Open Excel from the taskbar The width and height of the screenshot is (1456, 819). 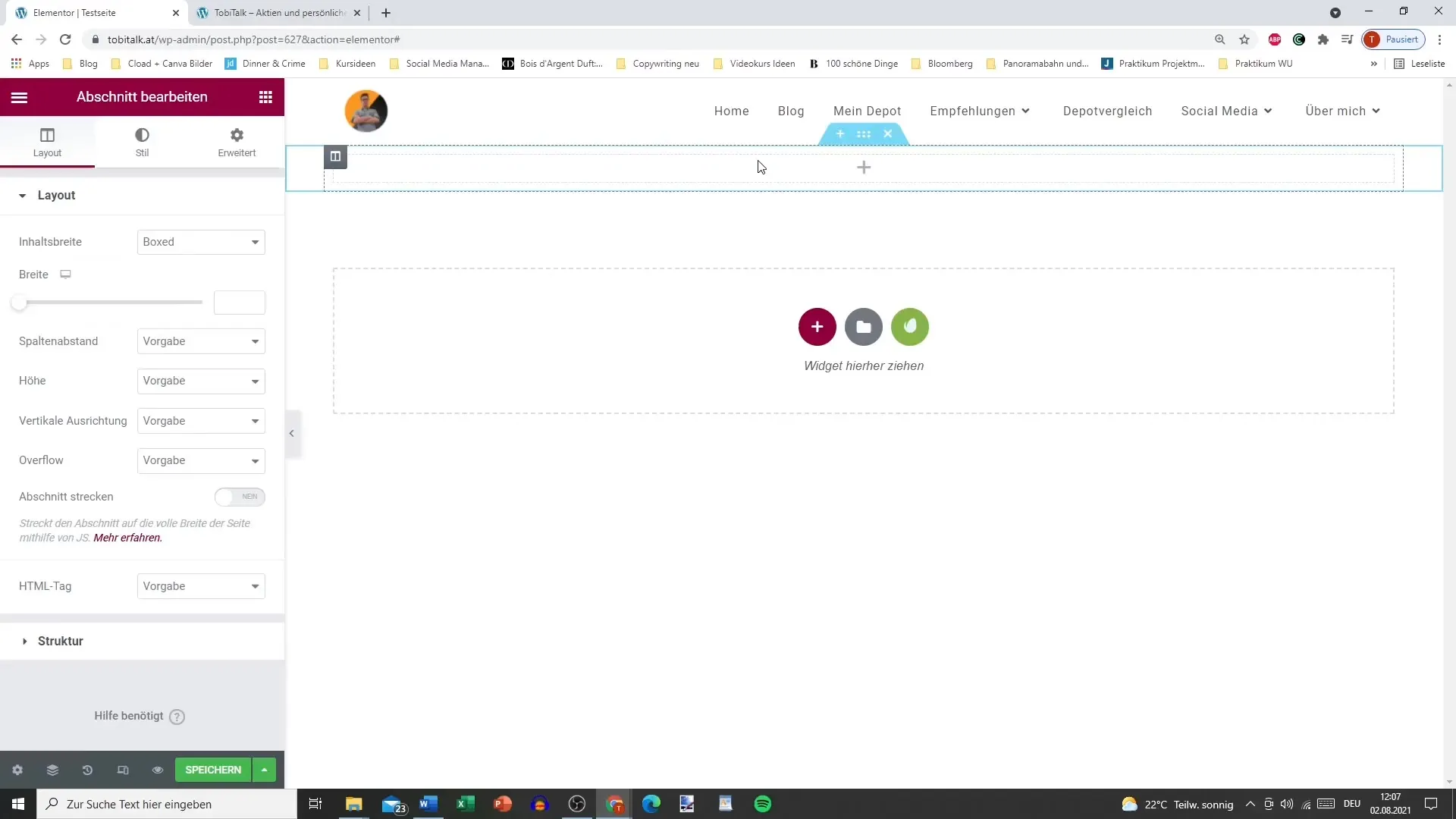click(x=465, y=804)
